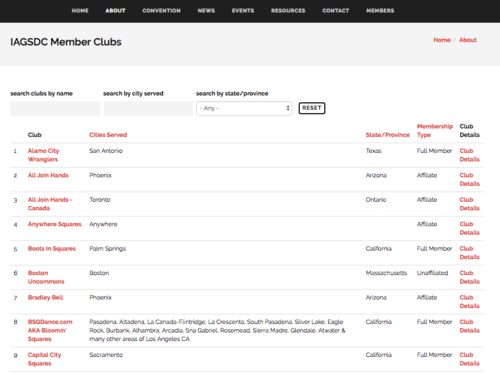
Task: View Club Details for Alamo City Wranglers
Action: (469, 155)
